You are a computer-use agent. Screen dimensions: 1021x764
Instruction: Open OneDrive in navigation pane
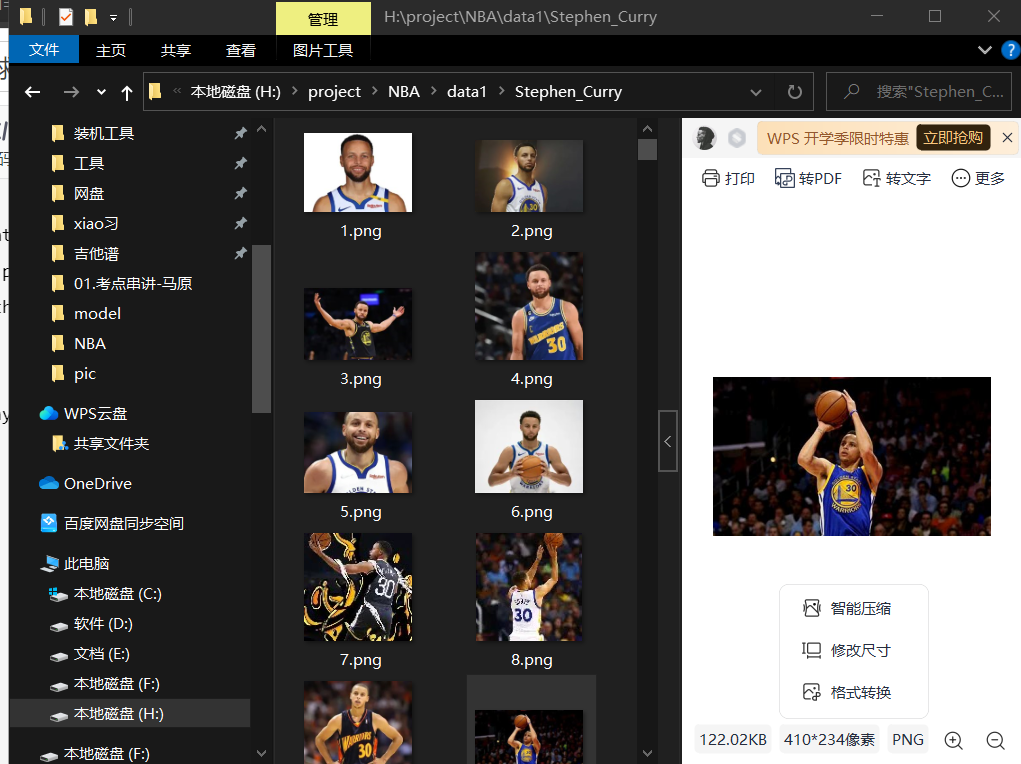(x=98, y=483)
